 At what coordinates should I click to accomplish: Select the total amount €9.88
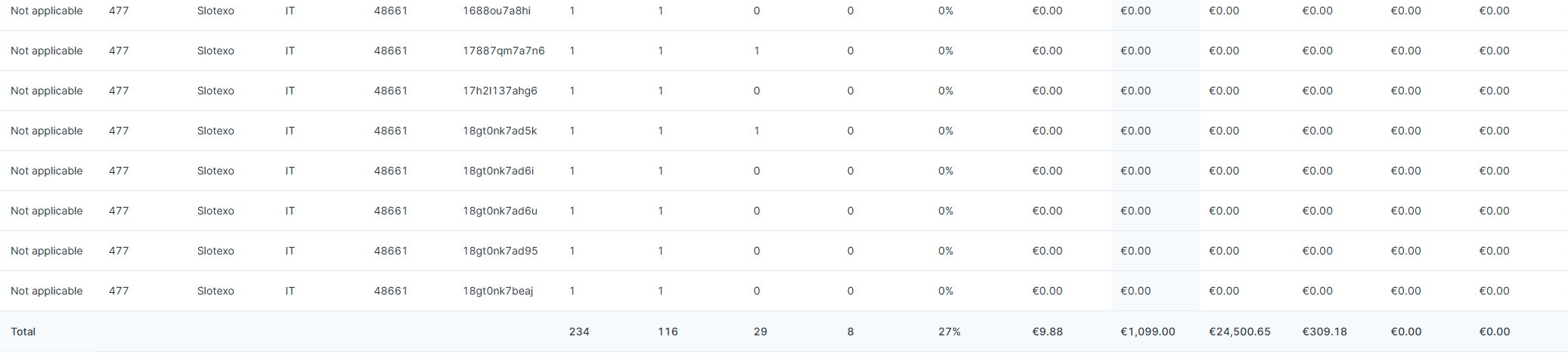[1047, 332]
